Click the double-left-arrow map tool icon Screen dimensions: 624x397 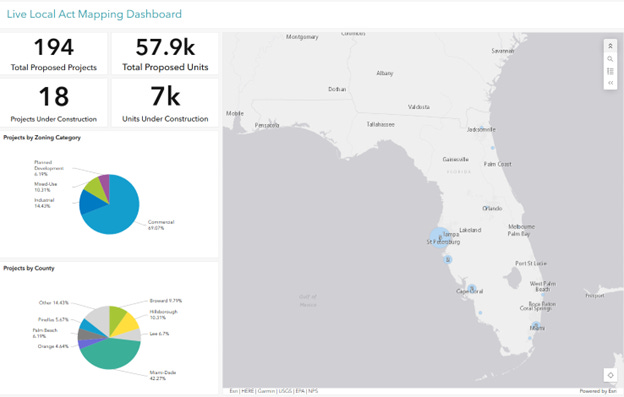coord(610,83)
